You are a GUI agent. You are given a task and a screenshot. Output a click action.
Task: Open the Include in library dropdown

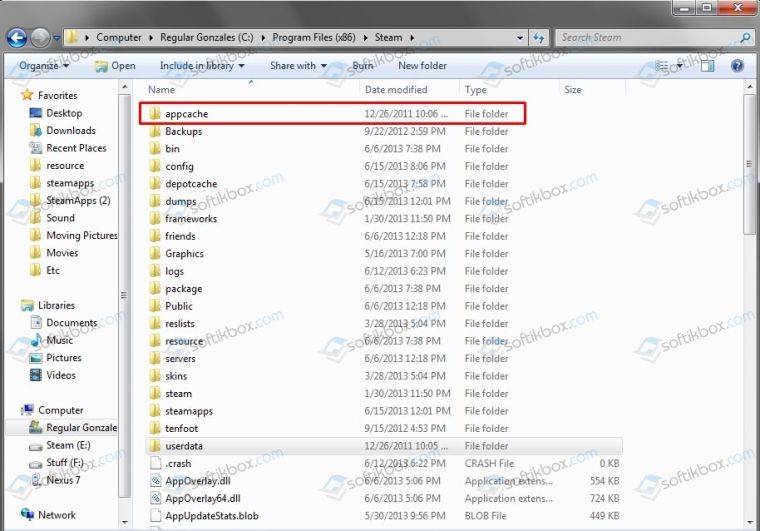(202, 65)
